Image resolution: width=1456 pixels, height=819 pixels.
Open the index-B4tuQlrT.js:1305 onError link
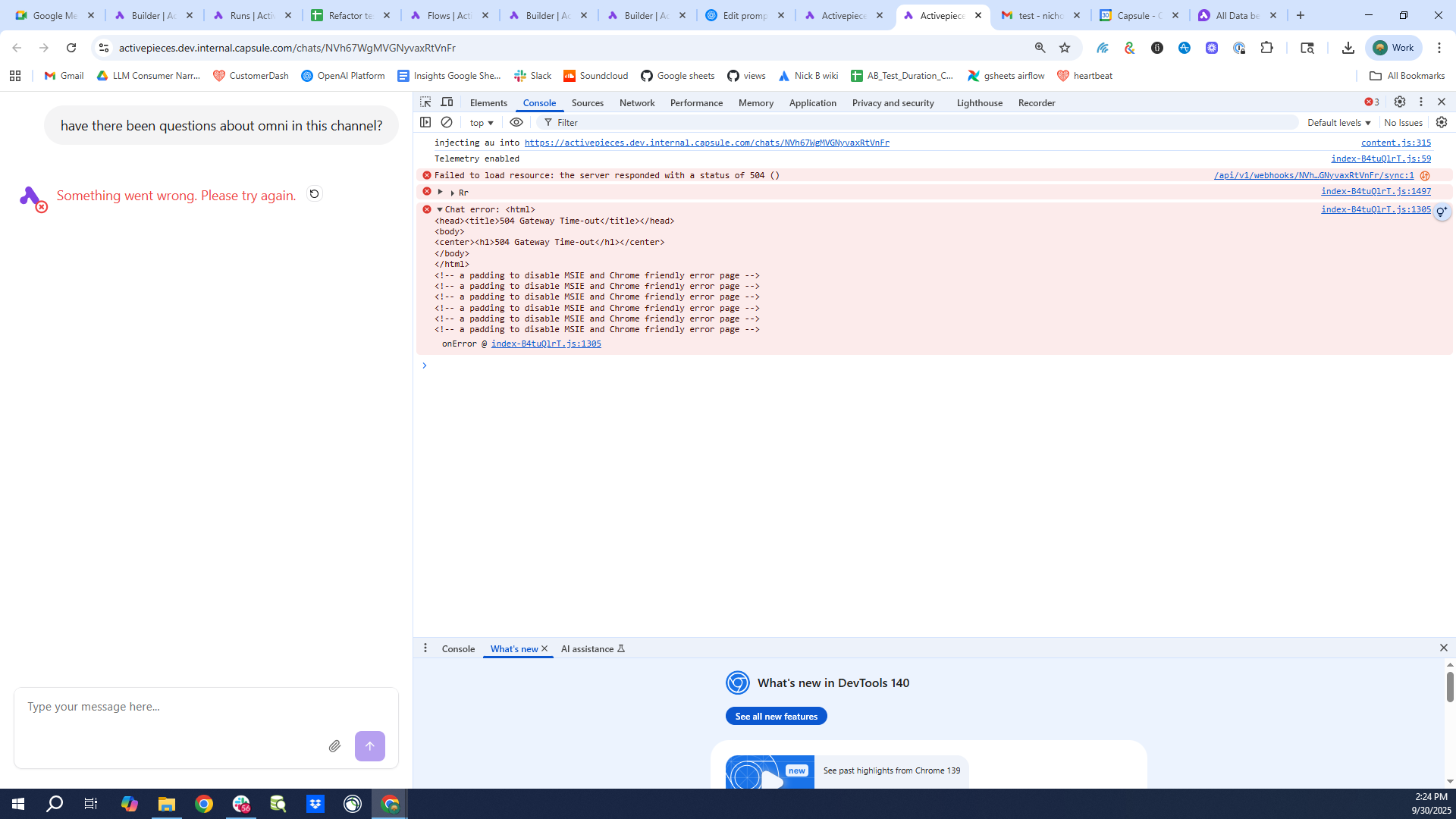[546, 344]
